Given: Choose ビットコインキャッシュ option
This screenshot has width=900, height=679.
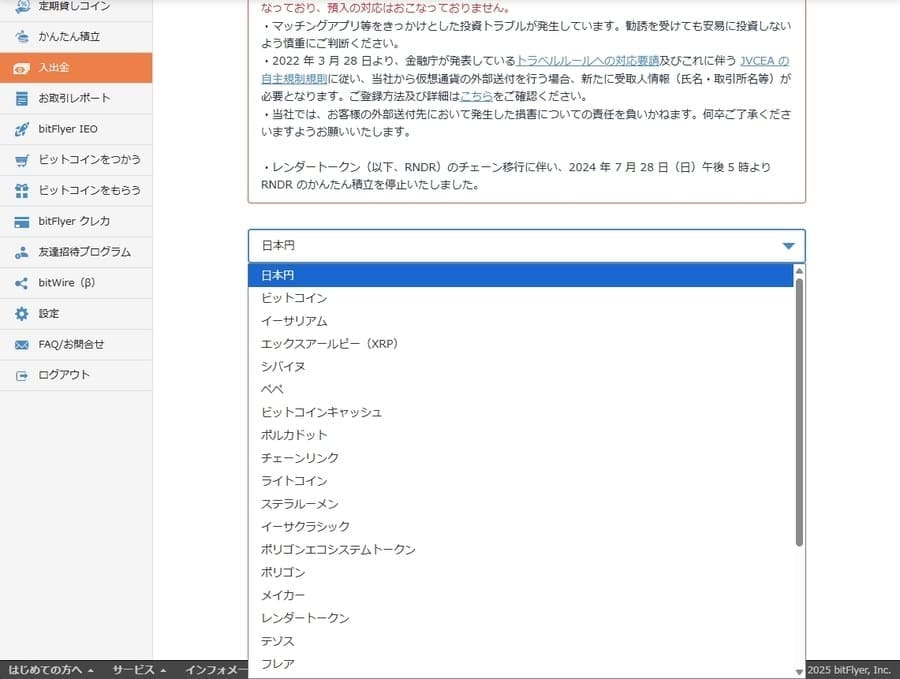Looking at the screenshot, I should click(521, 412).
